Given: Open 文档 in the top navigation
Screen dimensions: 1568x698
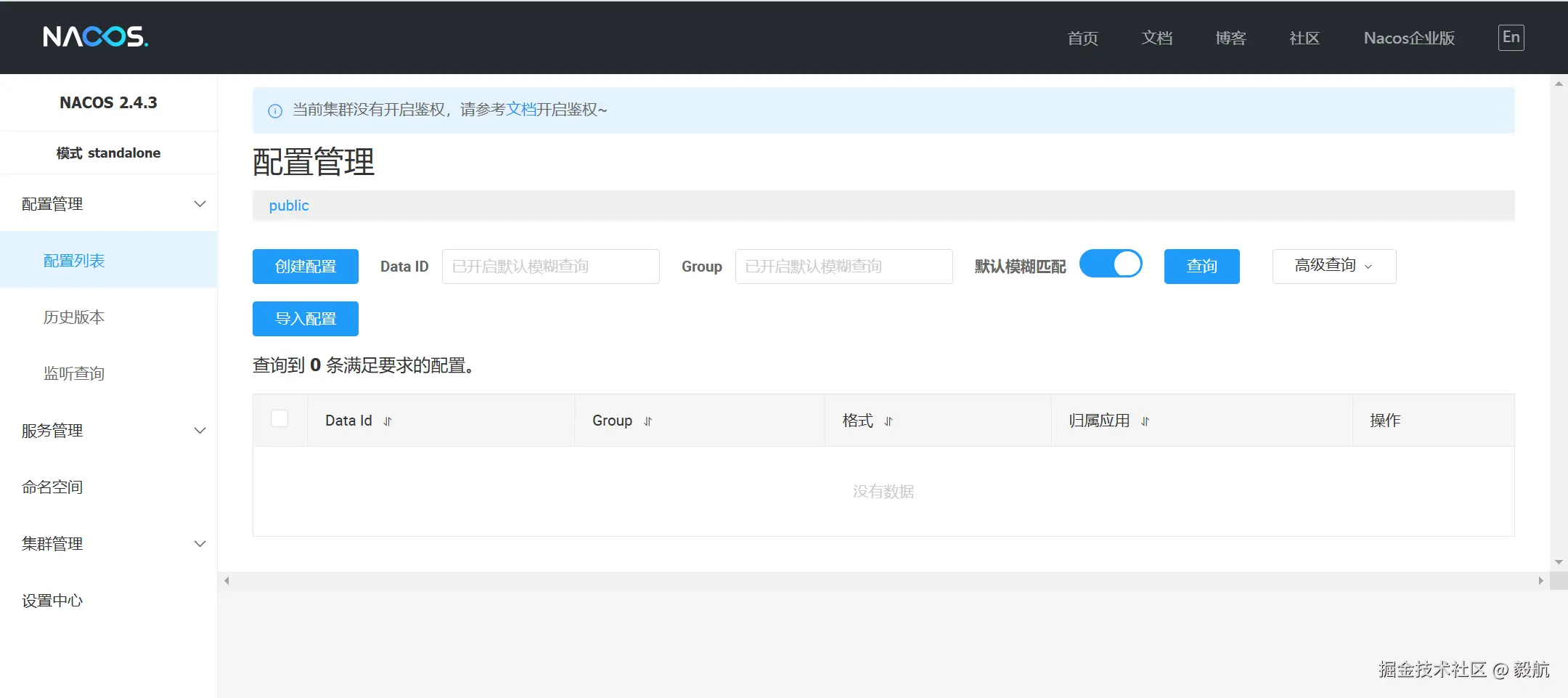Looking at the screenshot, I should tap(1157, 38).
